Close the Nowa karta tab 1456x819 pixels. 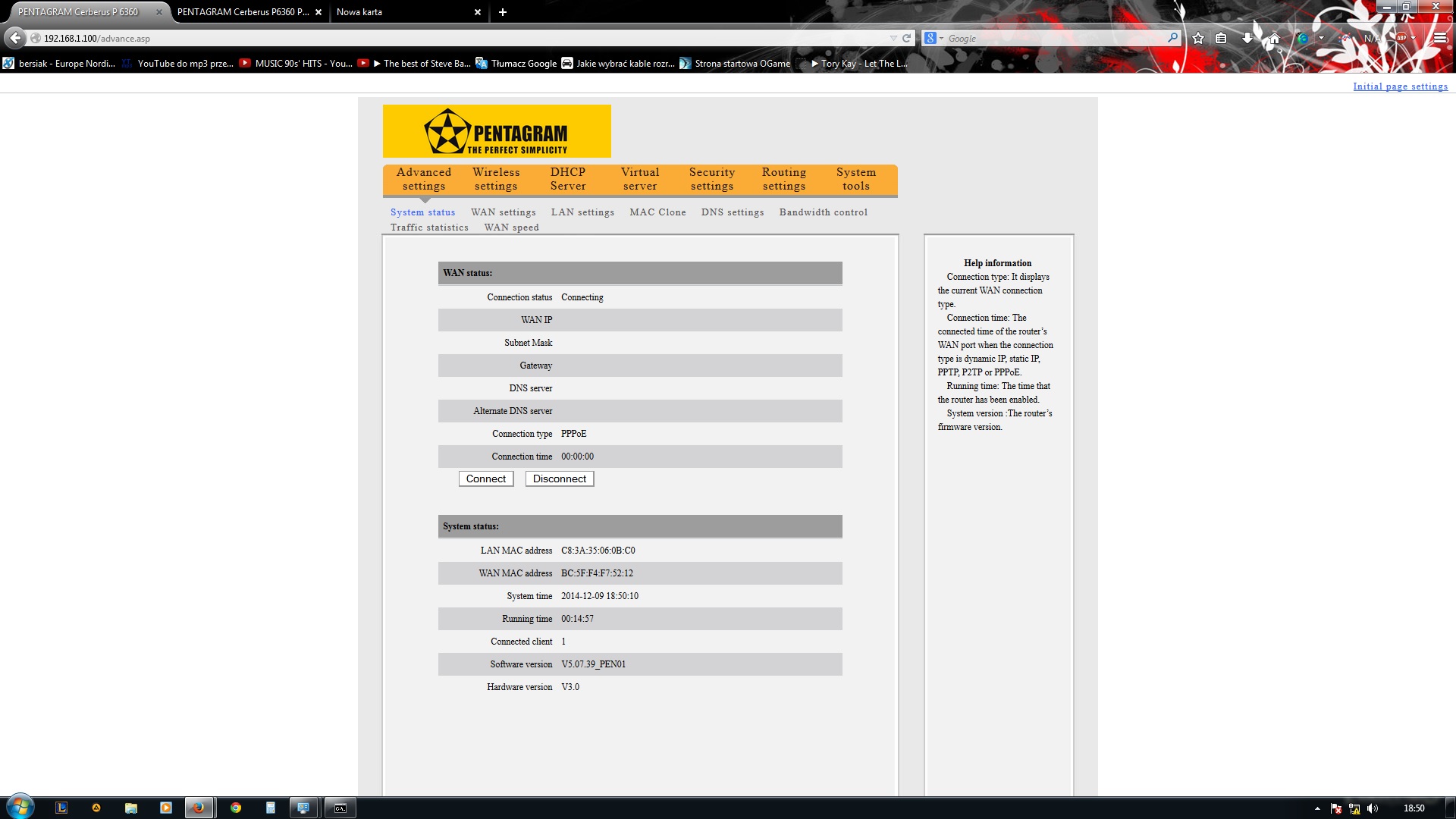pos(478,12)
